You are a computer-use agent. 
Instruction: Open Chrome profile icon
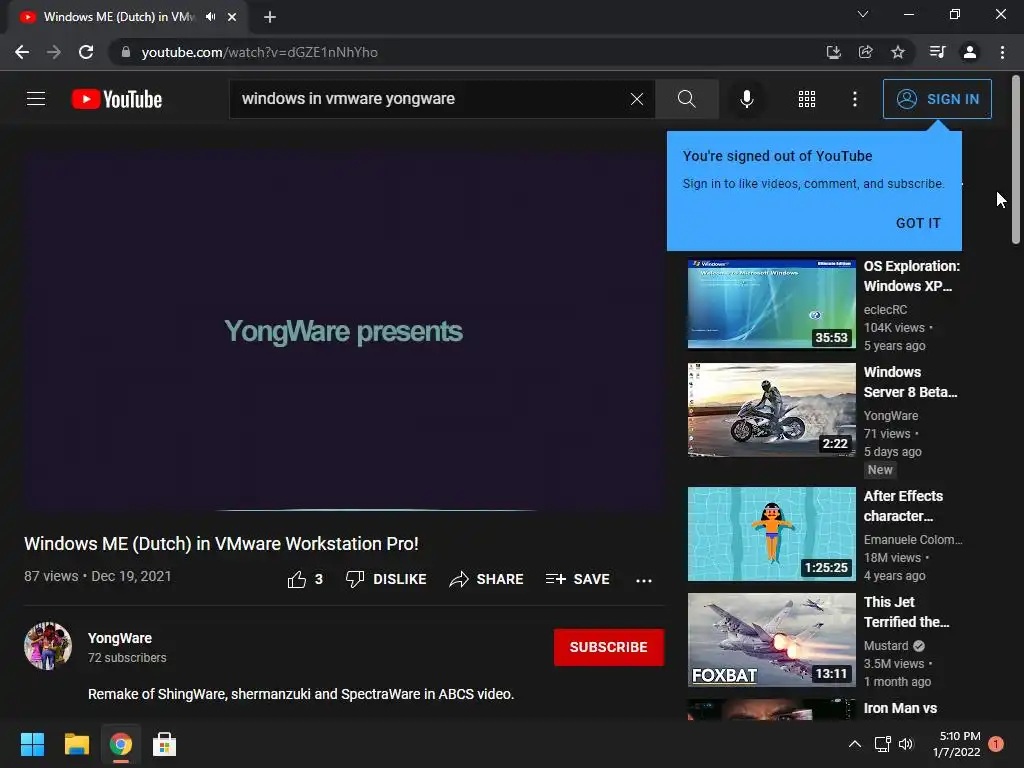pos(970,52)
